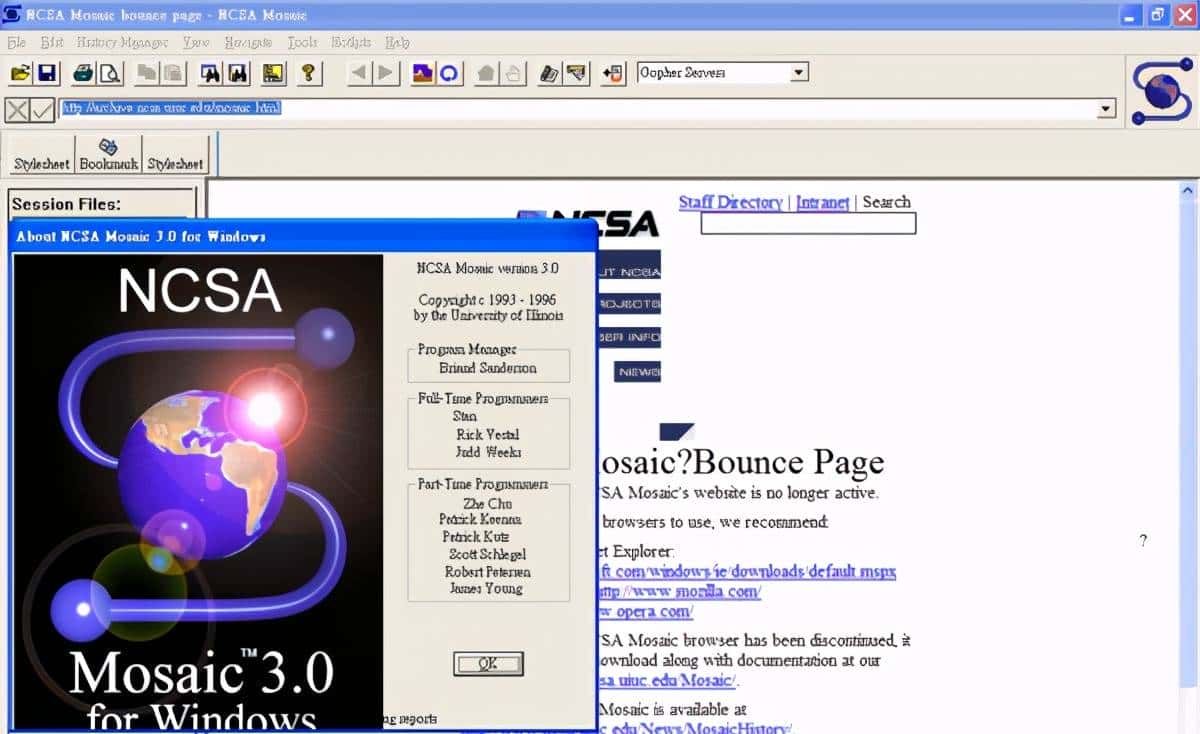Click the NCSA globe logo at top right
Viewport: 1200px width, 734px height.
[x=1161, y=91]
